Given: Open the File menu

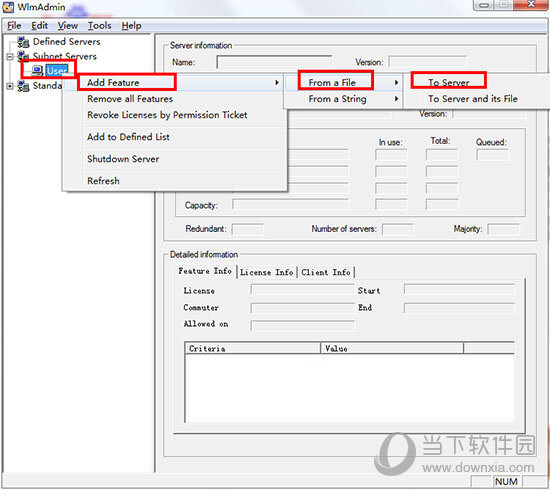Looking at the screenshot, I should [x=14, y=26].
